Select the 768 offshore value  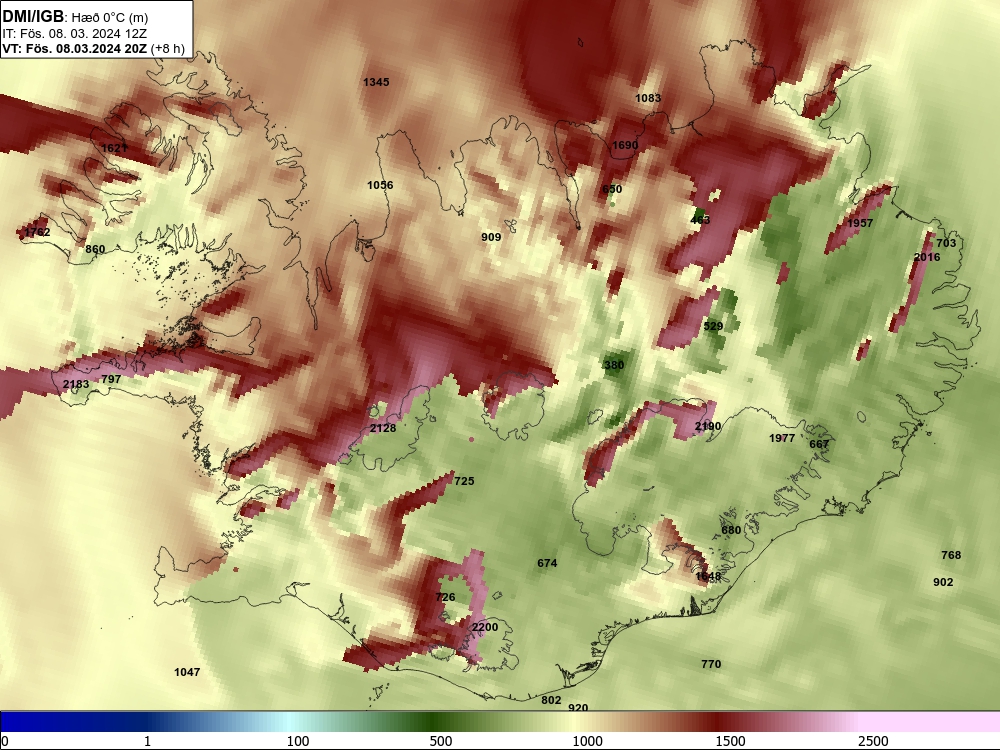click(951, 555)
